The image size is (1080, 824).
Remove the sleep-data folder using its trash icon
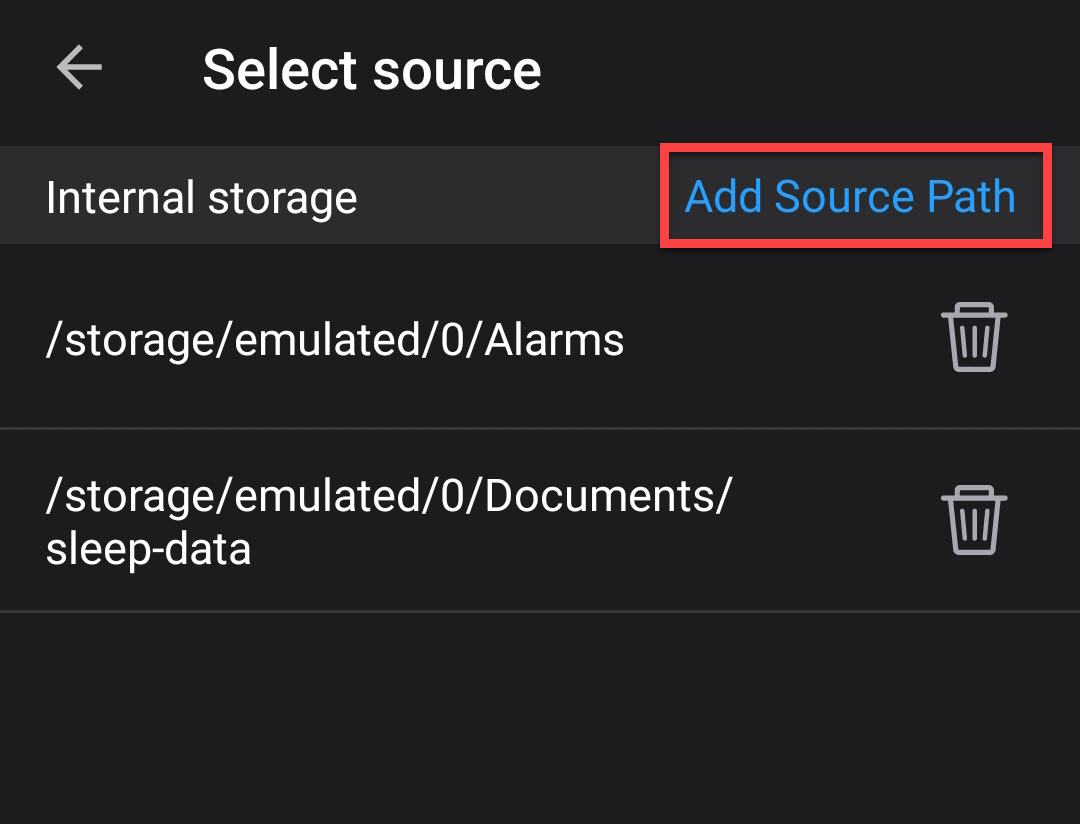[974, 518]
